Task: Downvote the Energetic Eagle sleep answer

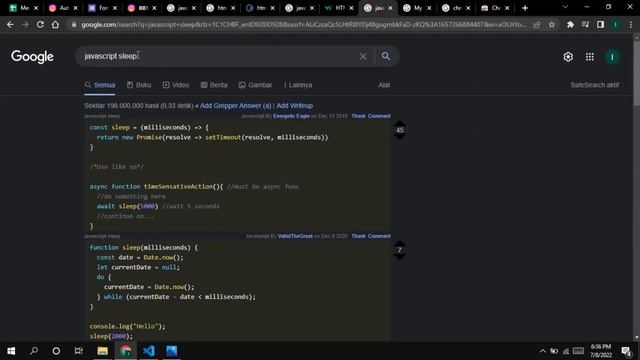Action: coord(400,137)
